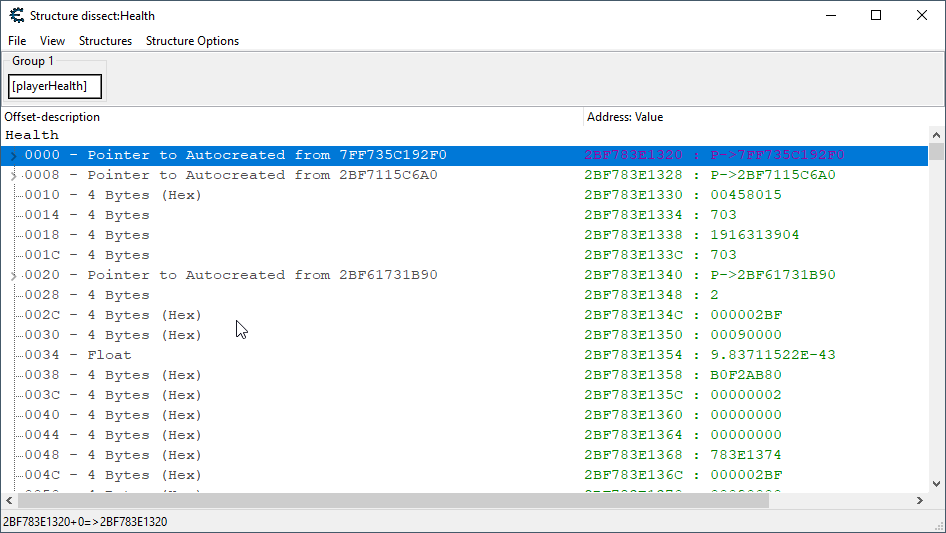Expand the 0020 pointer row
Image resolution: width=946 pixels, height=533 pixels.
click(13, 276)
